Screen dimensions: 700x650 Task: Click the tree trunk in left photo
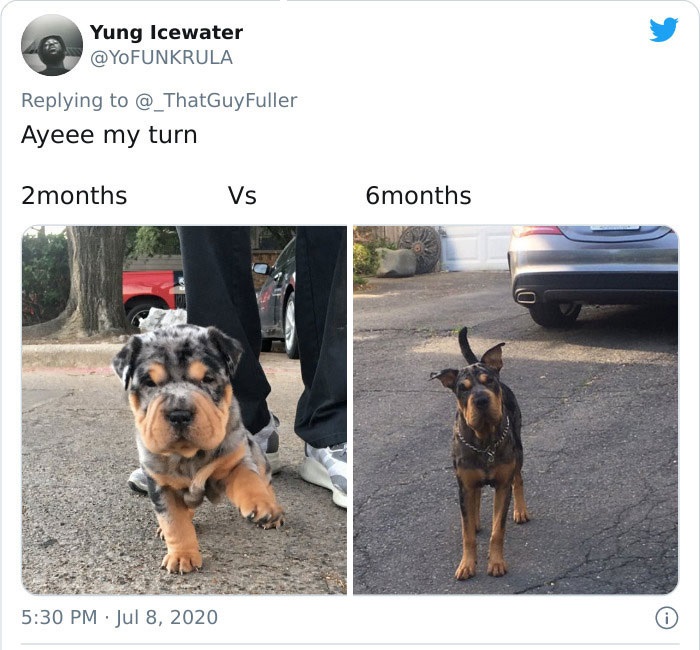(96, 280)
